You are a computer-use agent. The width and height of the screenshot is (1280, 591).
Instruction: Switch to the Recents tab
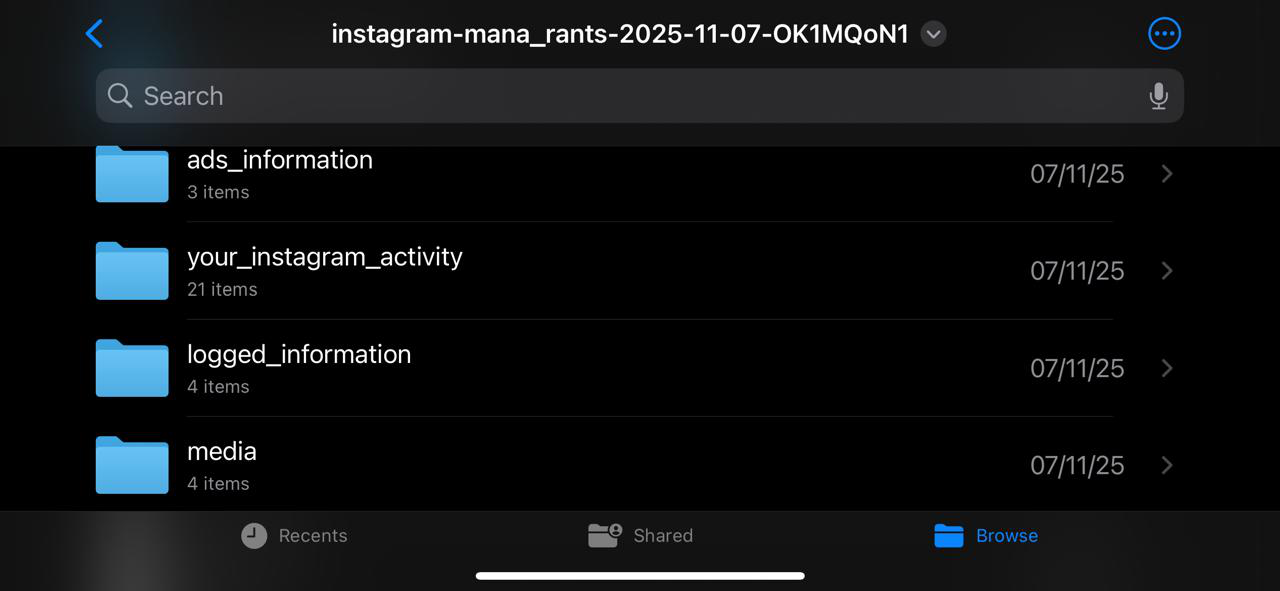[294, 536]
